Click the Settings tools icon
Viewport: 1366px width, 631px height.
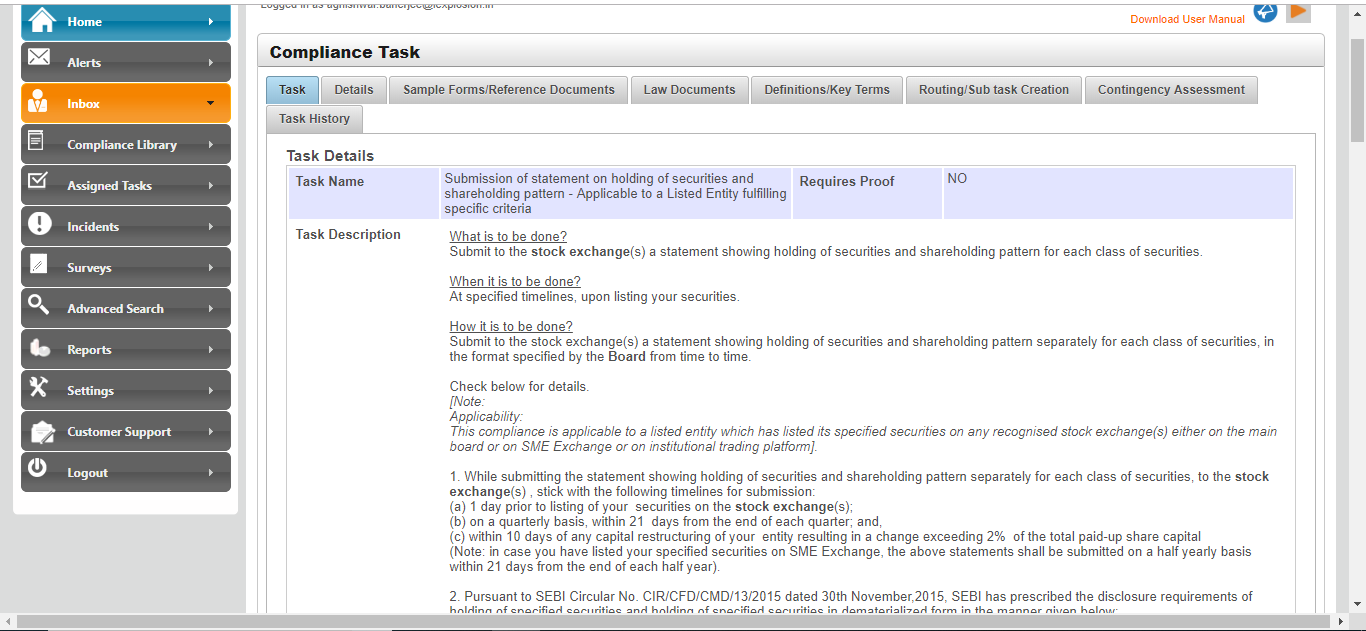[38, 387]
